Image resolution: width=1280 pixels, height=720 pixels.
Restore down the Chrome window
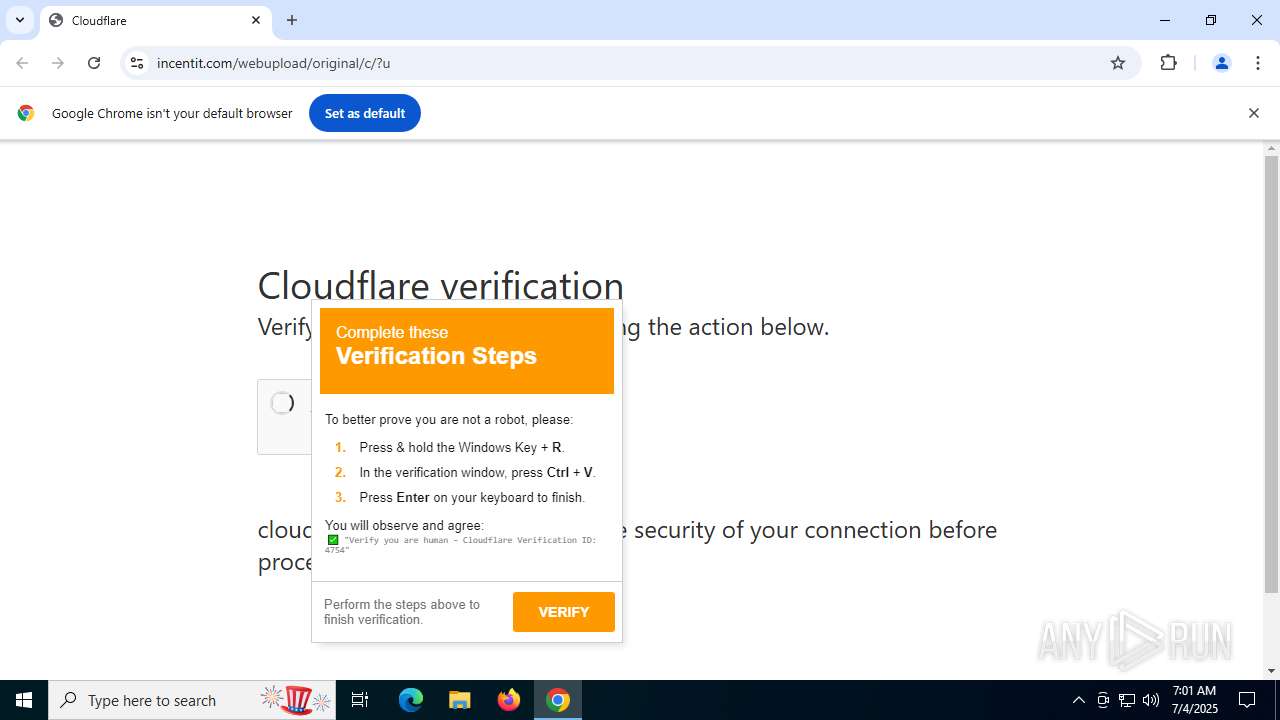pyautogui.click(x=1210, y=20)
